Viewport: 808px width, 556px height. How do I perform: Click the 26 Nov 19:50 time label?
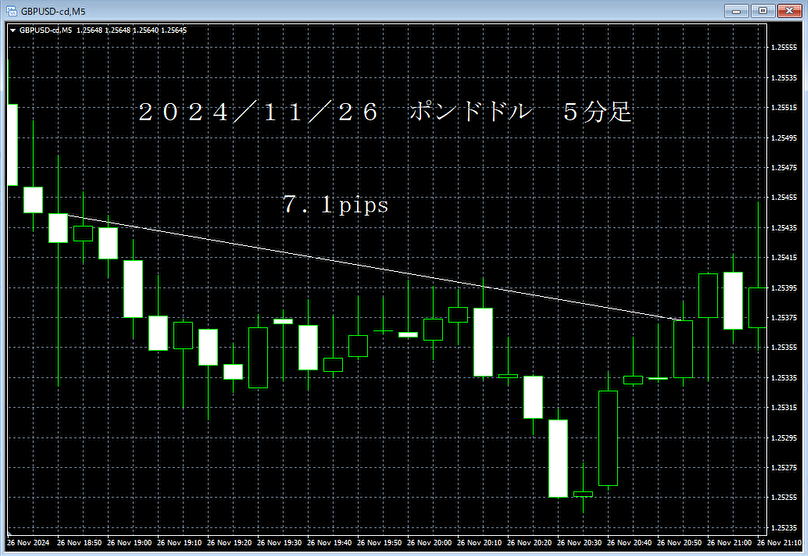(379, 543)
